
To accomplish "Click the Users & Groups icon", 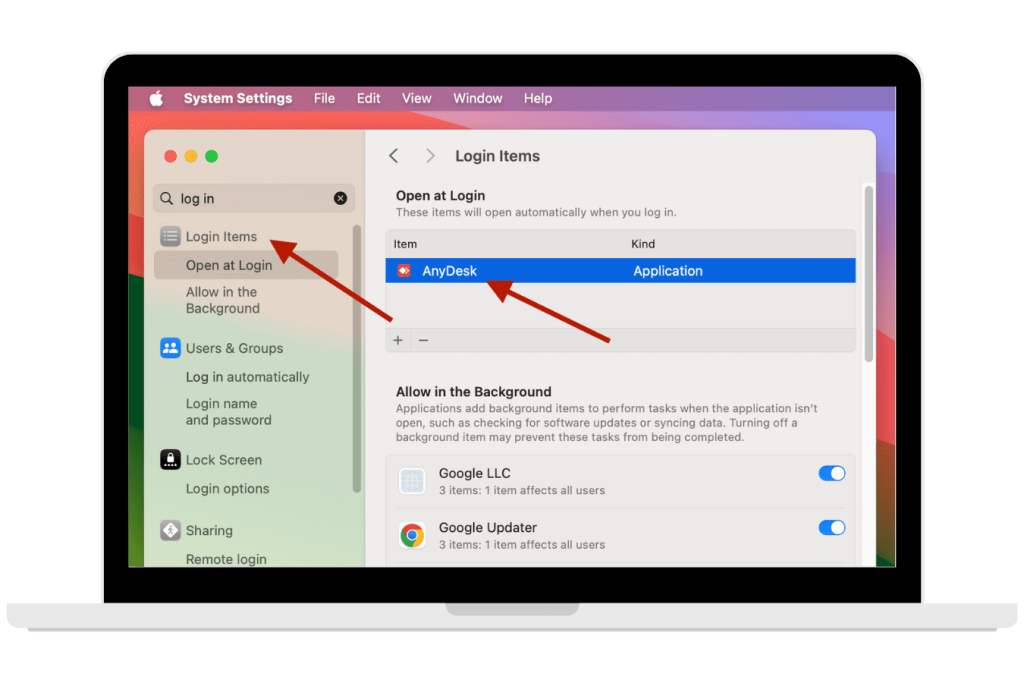I will click(x=168, y=348).
